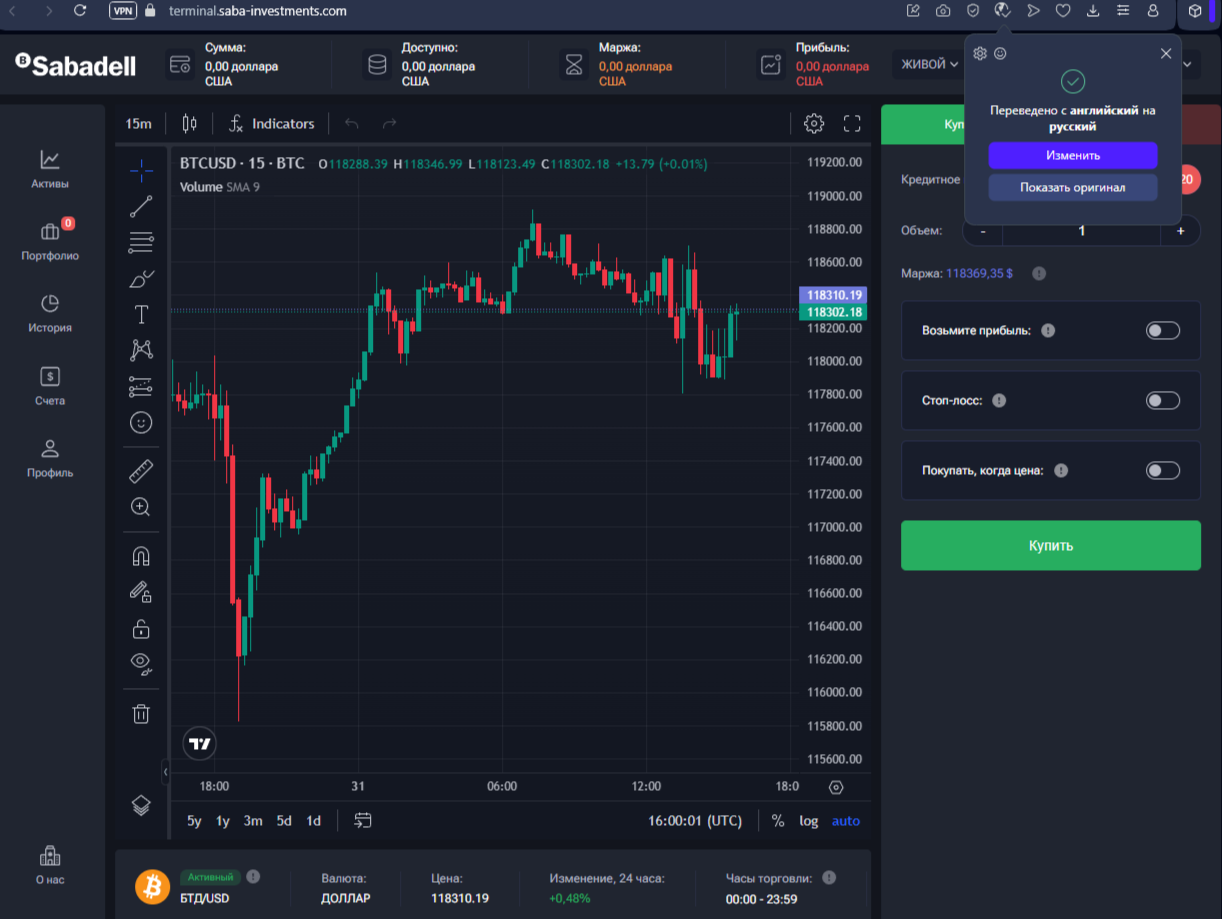Screen dimensions: 1222x919
Task: Enable the Покупать, когда цена switch
Action: (1163, 470)
